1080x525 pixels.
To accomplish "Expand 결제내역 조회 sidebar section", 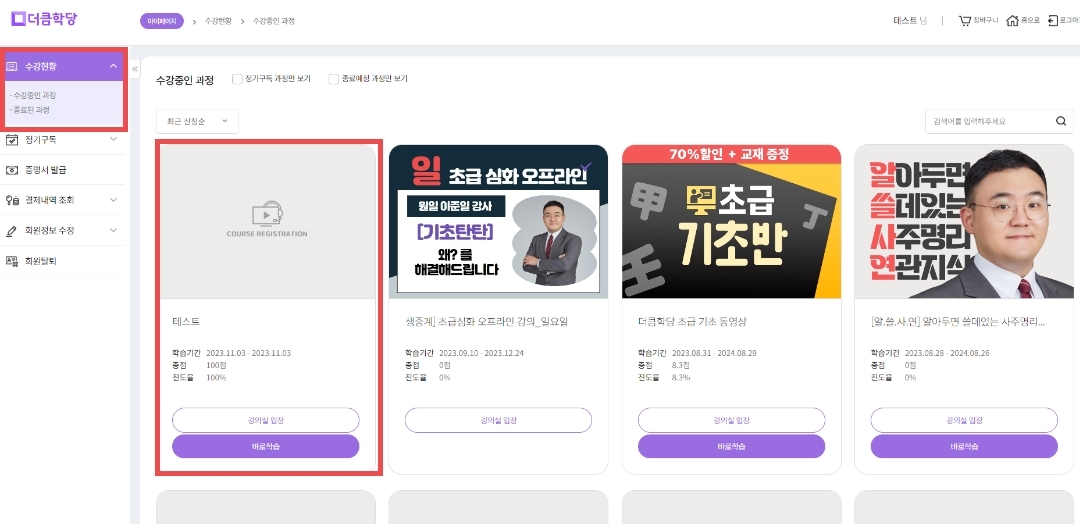I will pos(63,200).
